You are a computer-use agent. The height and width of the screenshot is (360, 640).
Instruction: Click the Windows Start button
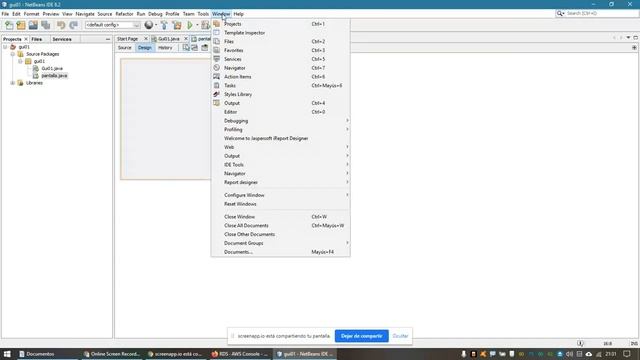7,354
